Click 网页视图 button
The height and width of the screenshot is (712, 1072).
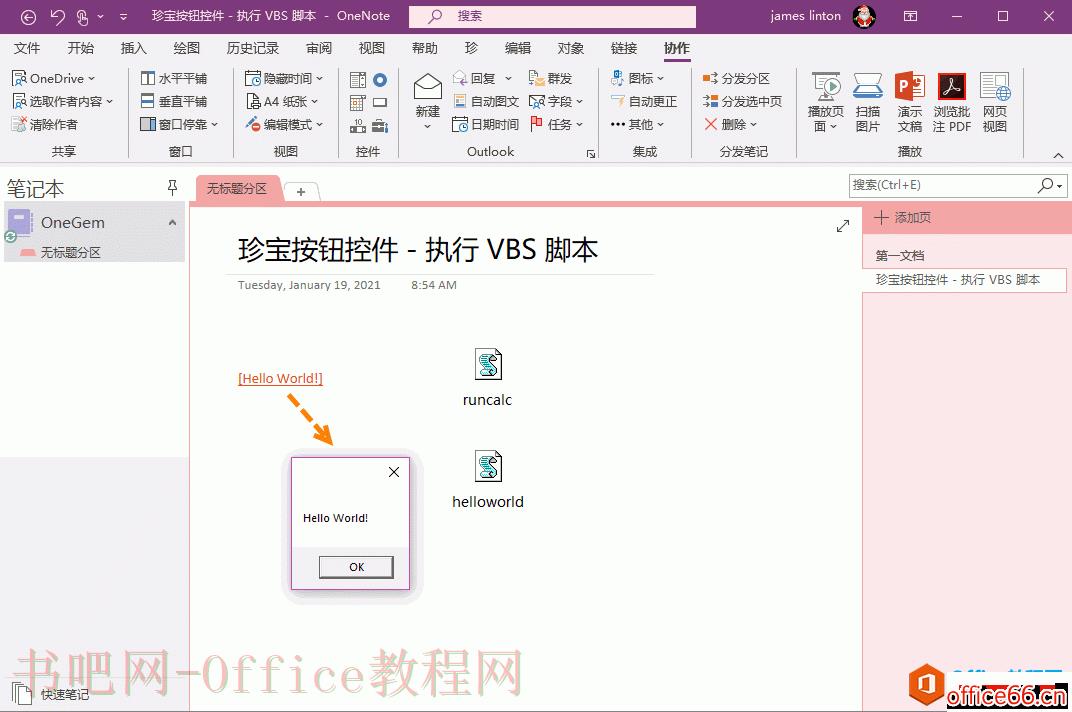pos(995,102)
